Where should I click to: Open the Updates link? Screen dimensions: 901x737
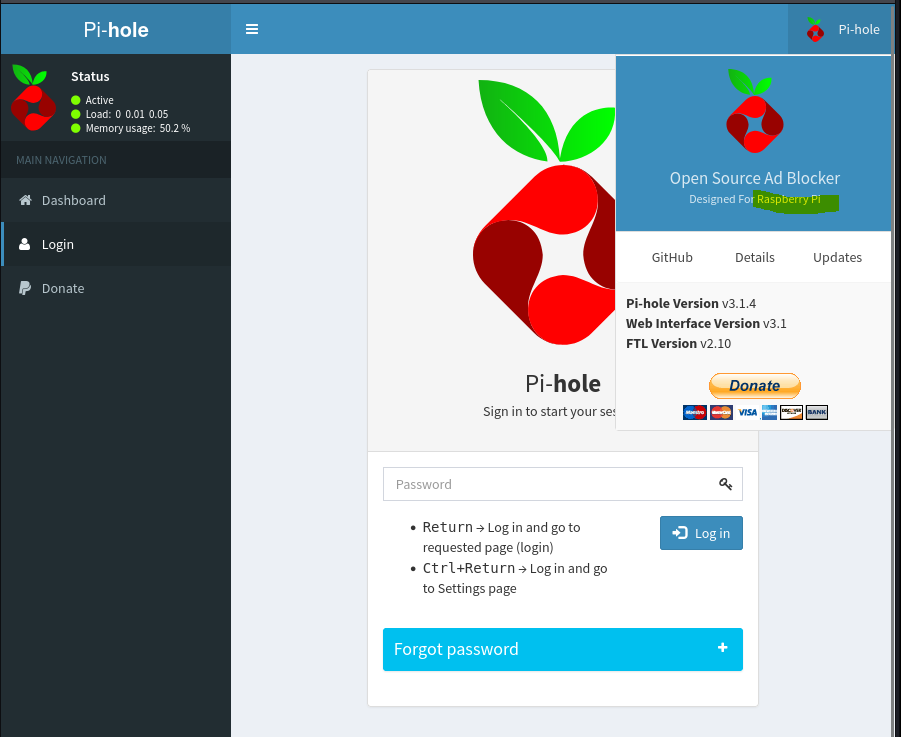point(837,257)
